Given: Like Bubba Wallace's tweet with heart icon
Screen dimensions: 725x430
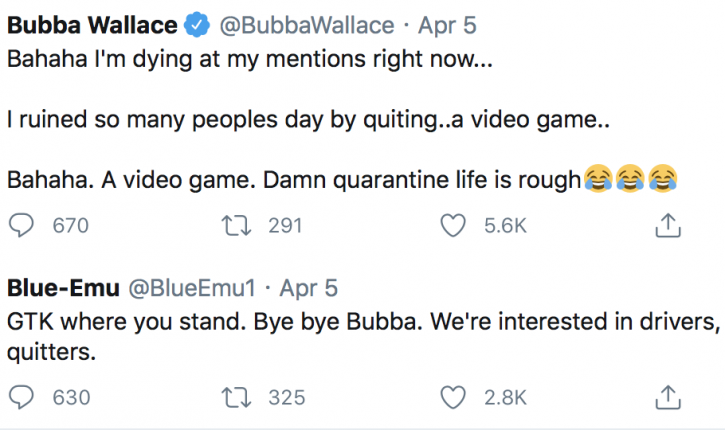Looking at the screenshot, I should [453, 227].
